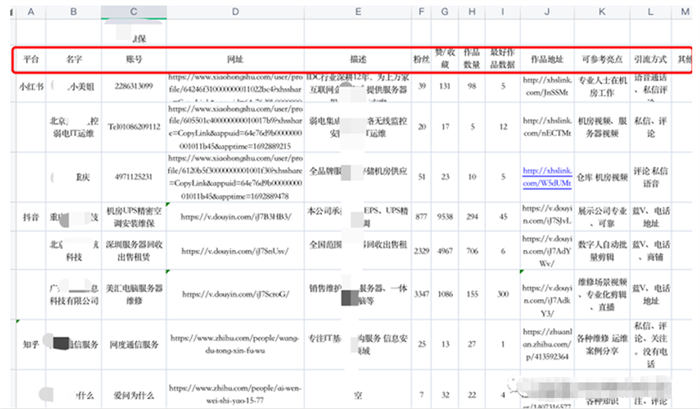Select the douyin.com/iJ7AdYWv/ work address cell

[547, 250]
